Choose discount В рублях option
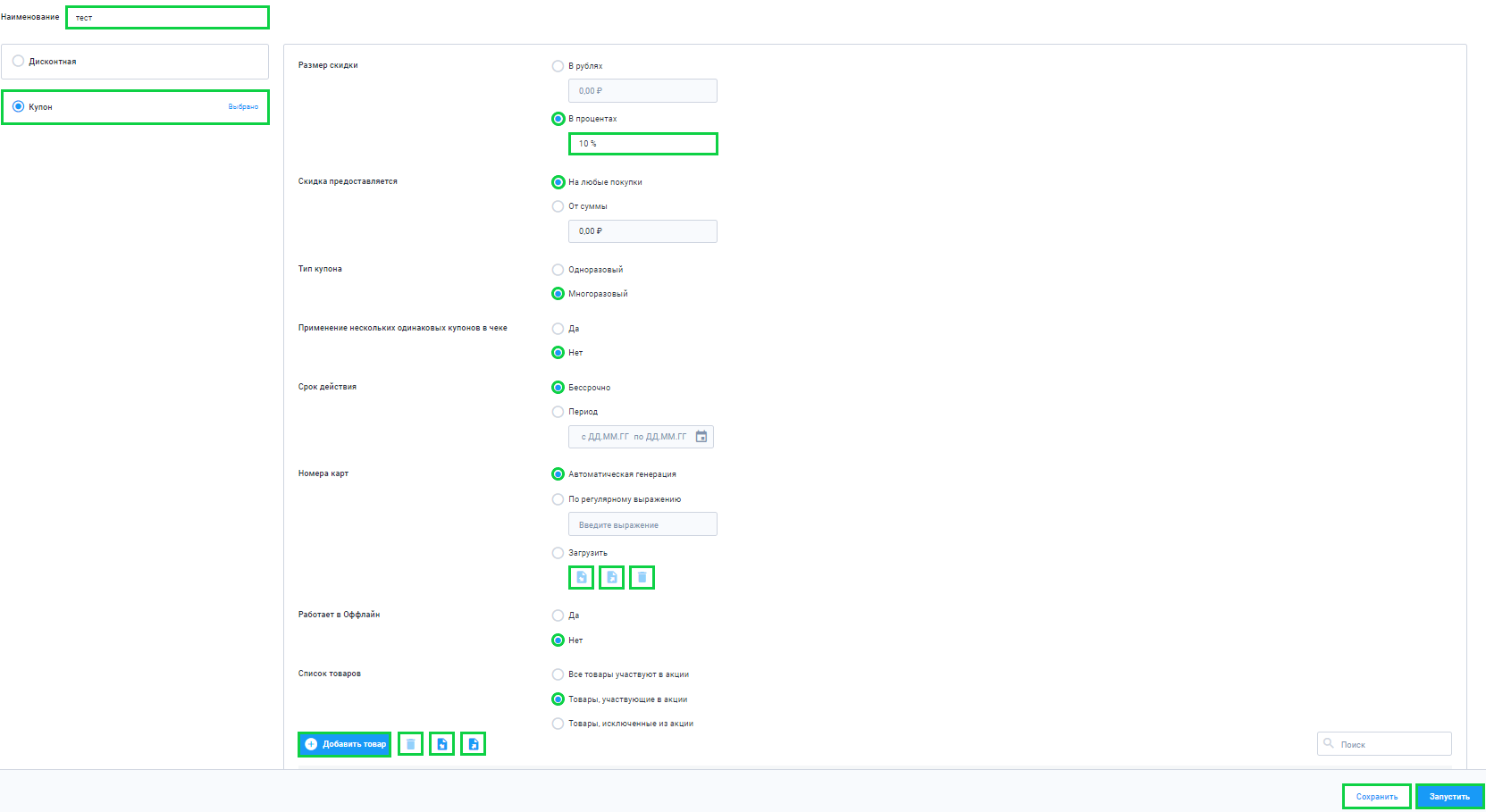 coord(558,66)
